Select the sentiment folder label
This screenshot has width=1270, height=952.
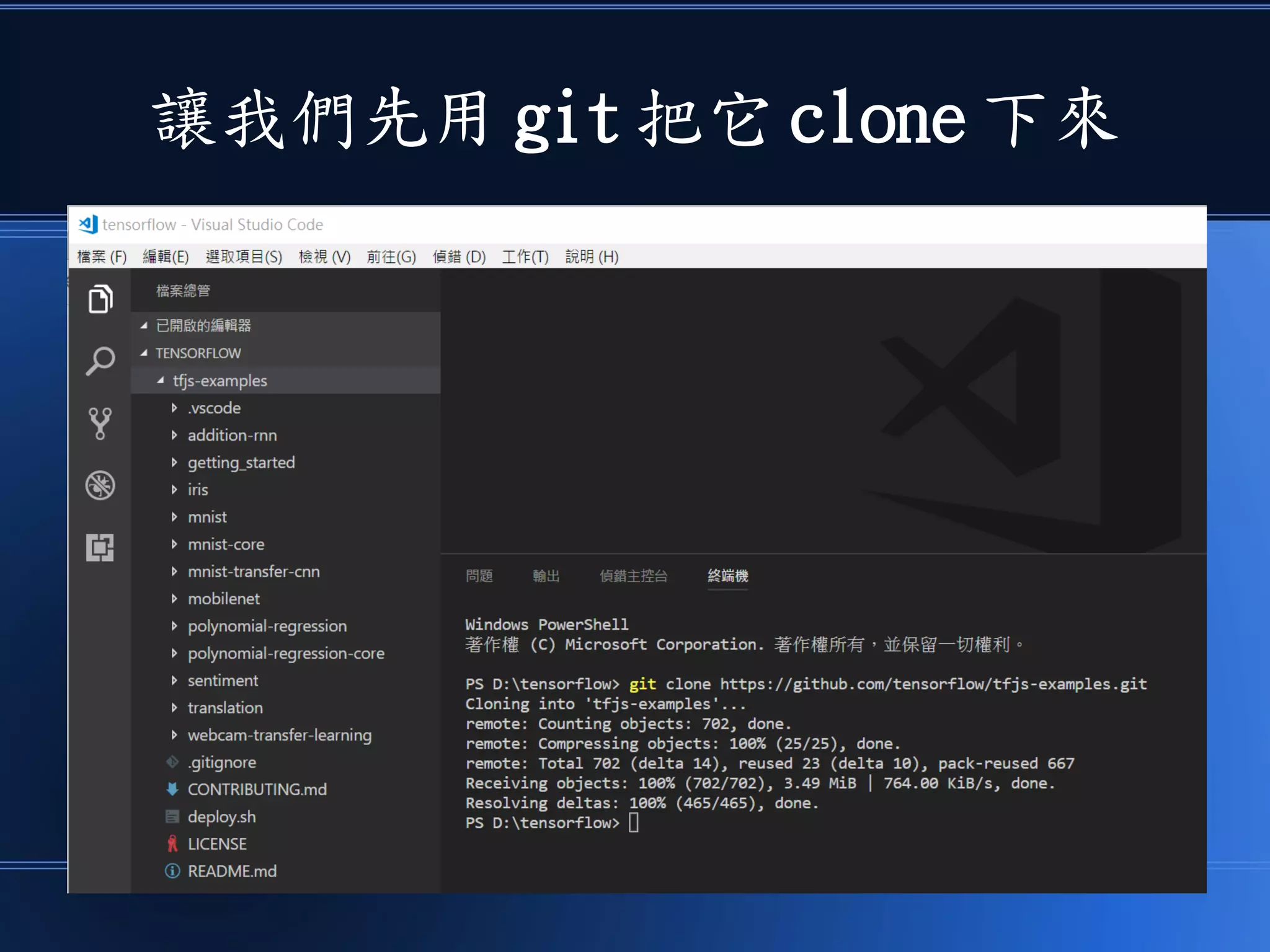click(x=223, y=680)
